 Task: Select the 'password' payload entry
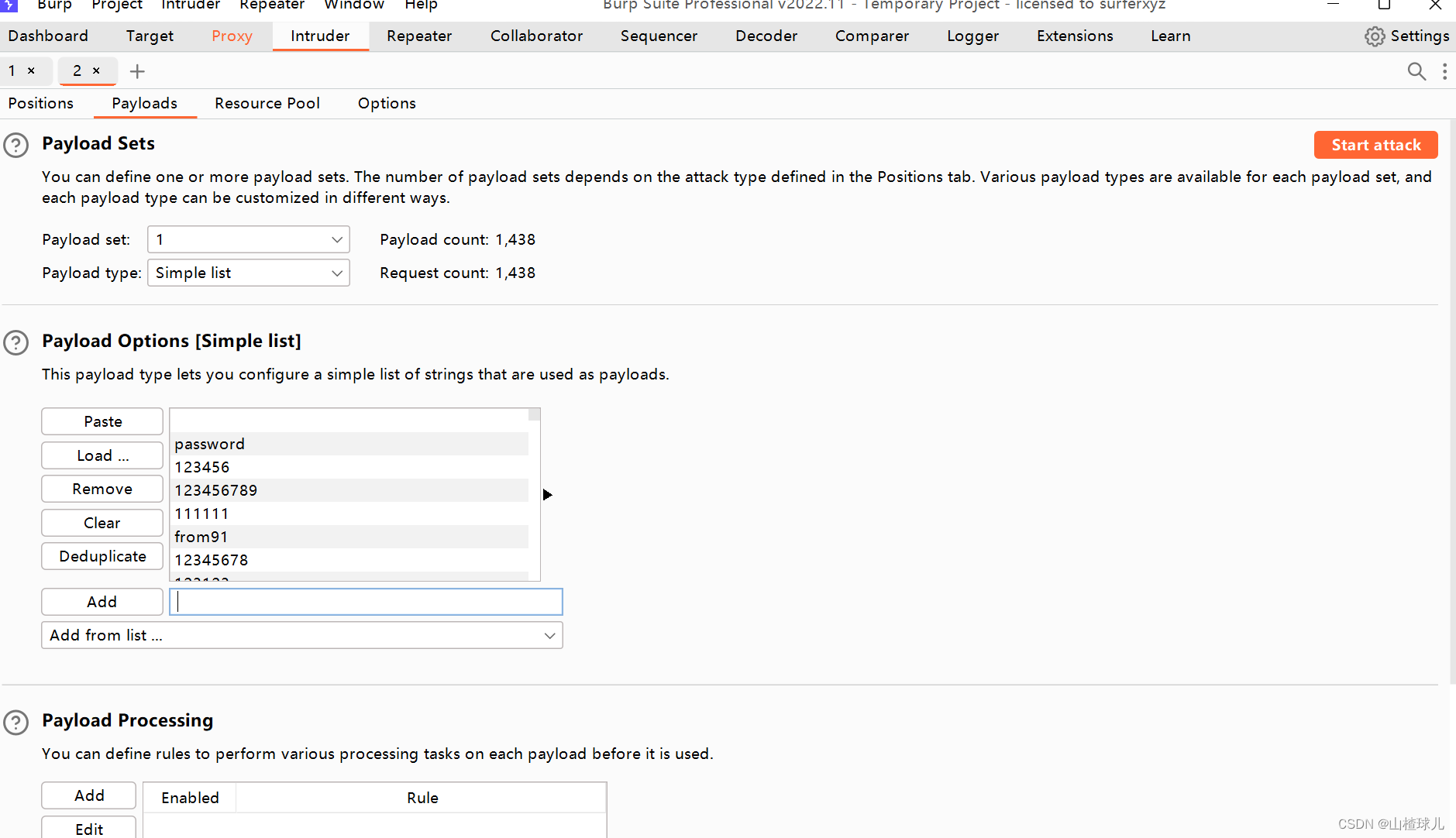349,444
